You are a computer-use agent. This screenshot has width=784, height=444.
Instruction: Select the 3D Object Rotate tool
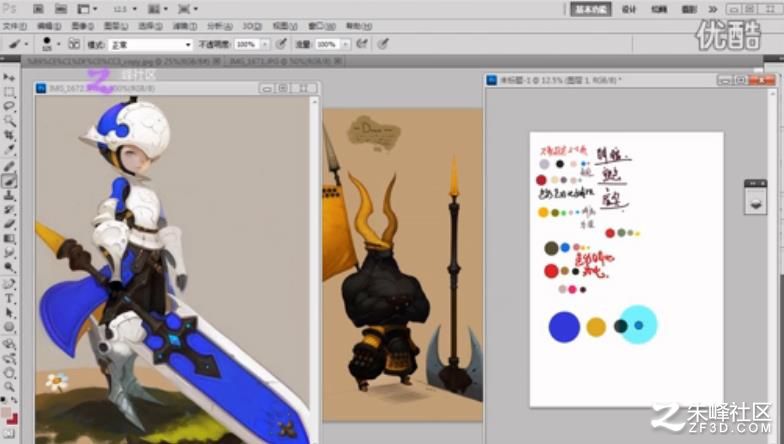pos(9,344)
